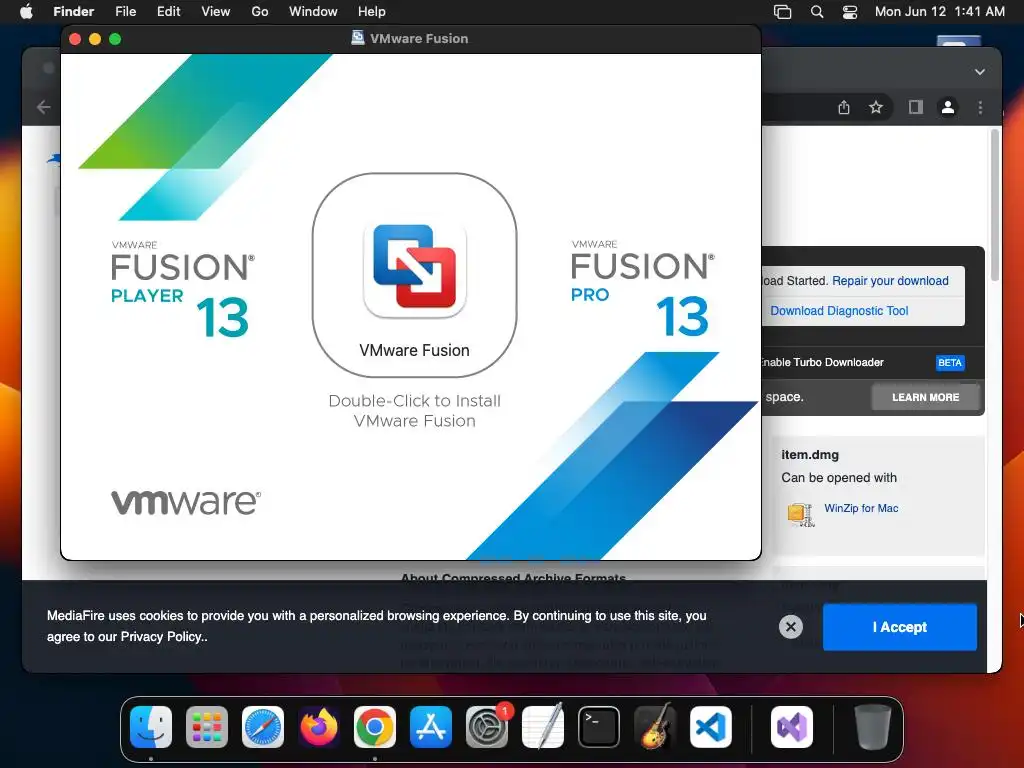Open Control Center in menu bar
This screenshot has width=1024, height=768.
click(850, 12)
